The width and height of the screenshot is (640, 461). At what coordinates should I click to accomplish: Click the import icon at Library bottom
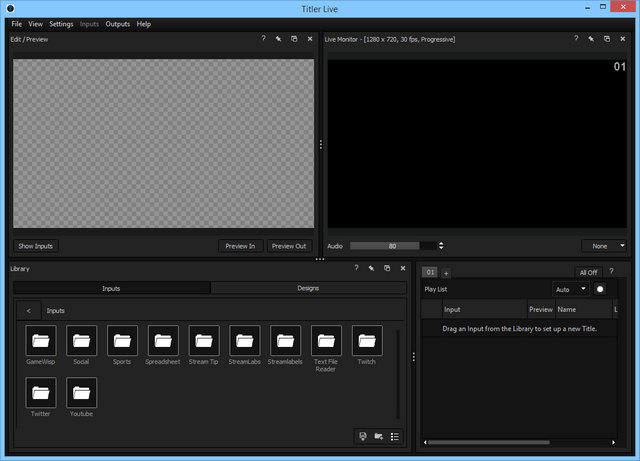pyautogui.click(x=363, y=436)
